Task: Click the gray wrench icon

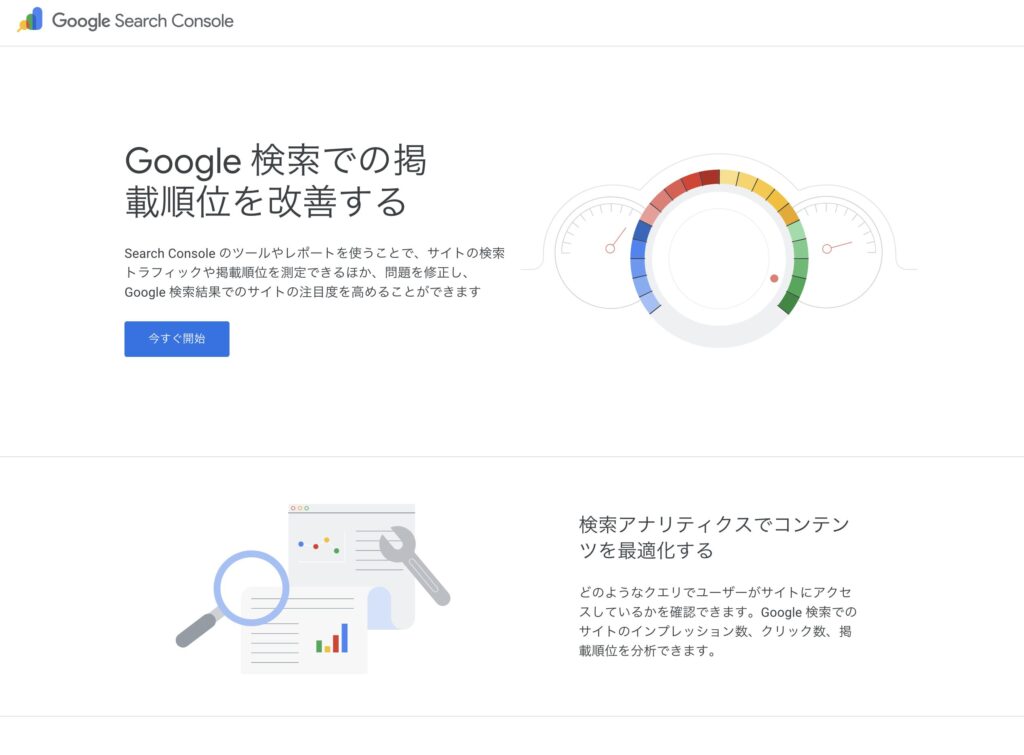Action: [x=414, y=564]
